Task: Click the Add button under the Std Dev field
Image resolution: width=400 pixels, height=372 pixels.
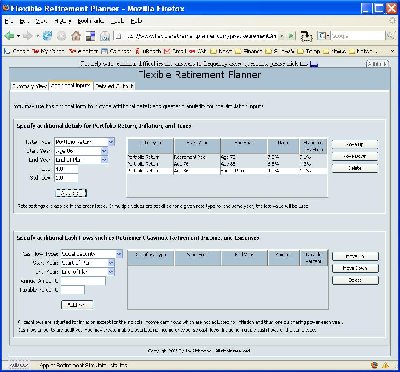Action: 71,193
